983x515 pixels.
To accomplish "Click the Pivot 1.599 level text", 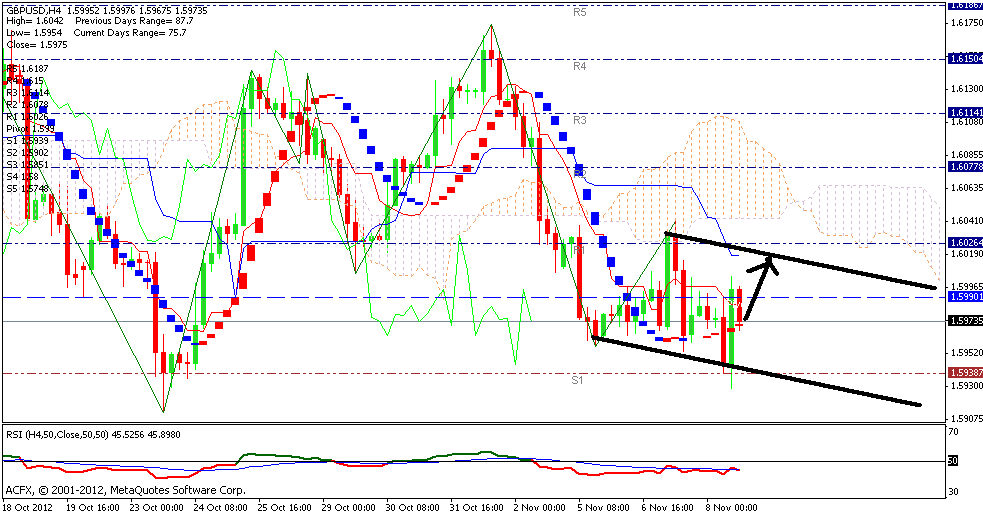I will pyautogui.click(x=31, y=129).
